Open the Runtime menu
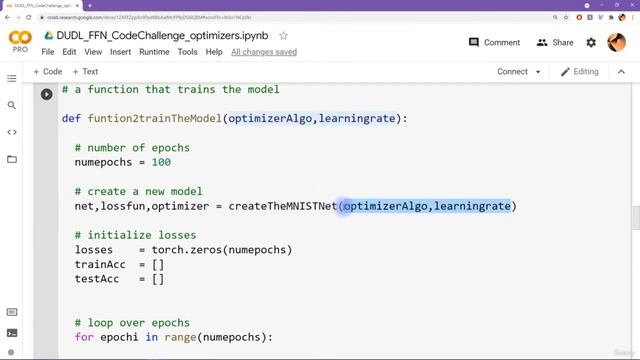 pos(154,52)
